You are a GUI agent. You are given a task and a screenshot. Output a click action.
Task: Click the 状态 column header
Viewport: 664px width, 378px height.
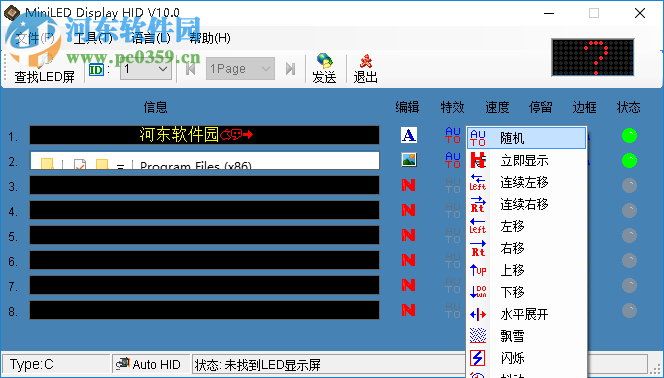[x=628, y=107]
